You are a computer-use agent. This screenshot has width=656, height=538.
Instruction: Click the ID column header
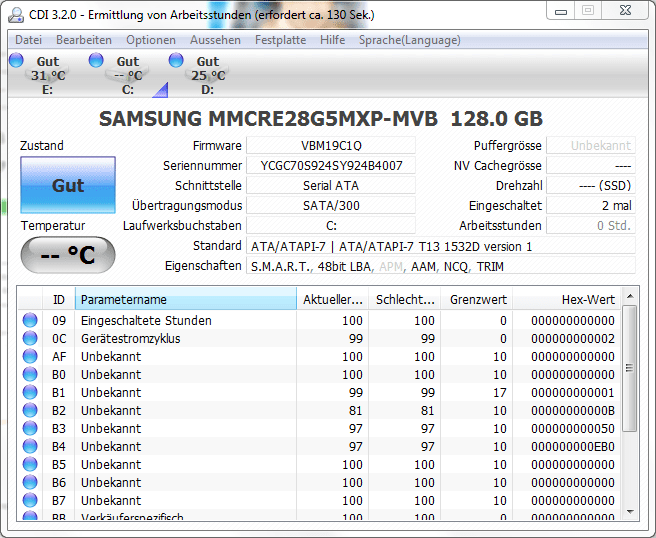59,300
